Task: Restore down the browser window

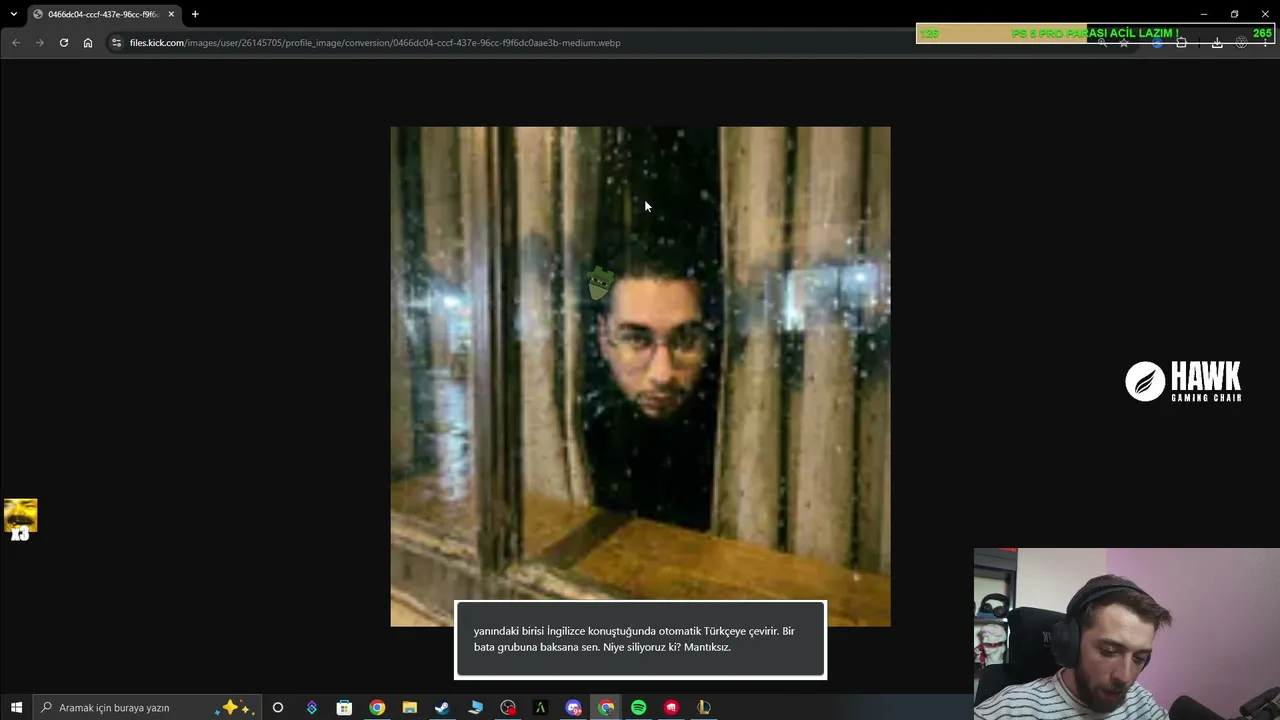Action: (x=1234, y=14)
